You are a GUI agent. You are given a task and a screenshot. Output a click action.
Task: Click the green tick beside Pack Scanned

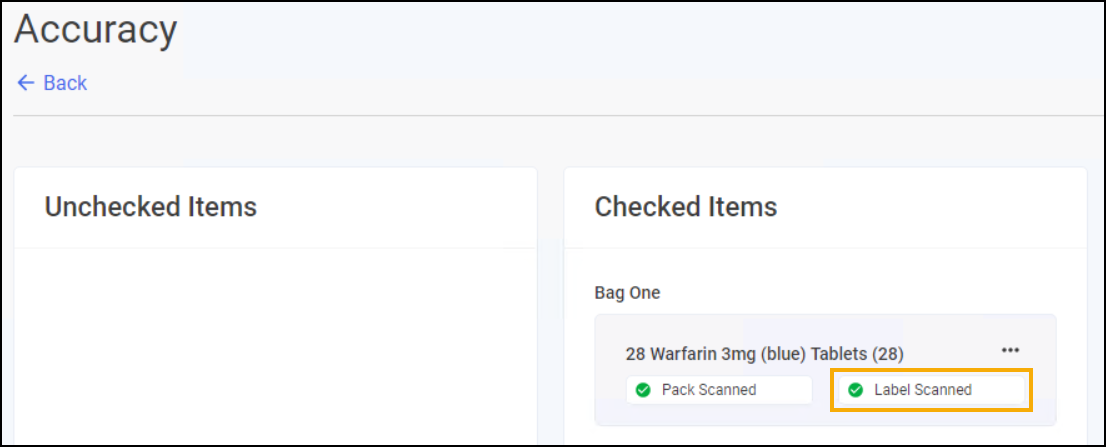tap(643, 390)
